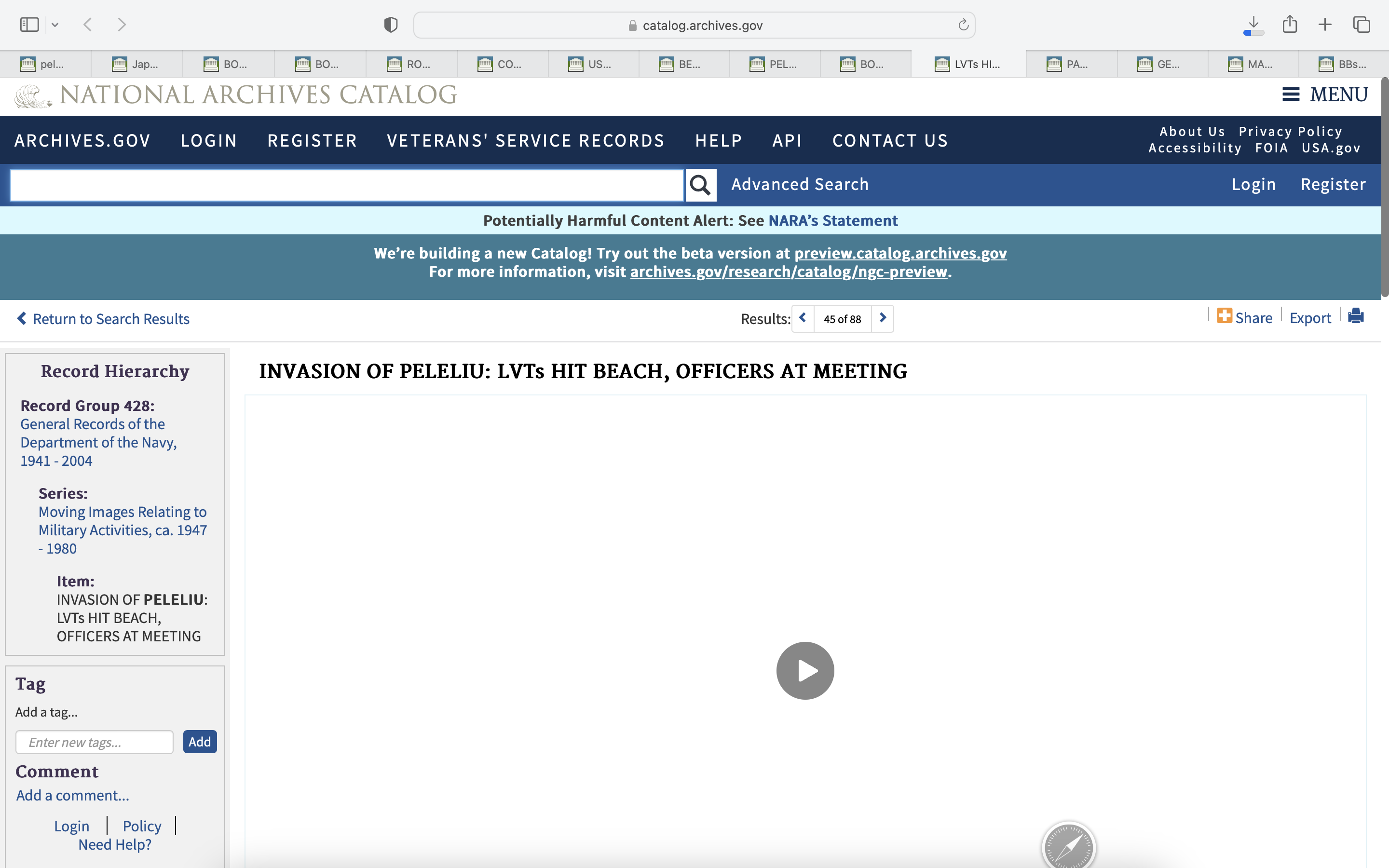
Task: Switch to the PEL... browser tab
Action: coord(774,64)
